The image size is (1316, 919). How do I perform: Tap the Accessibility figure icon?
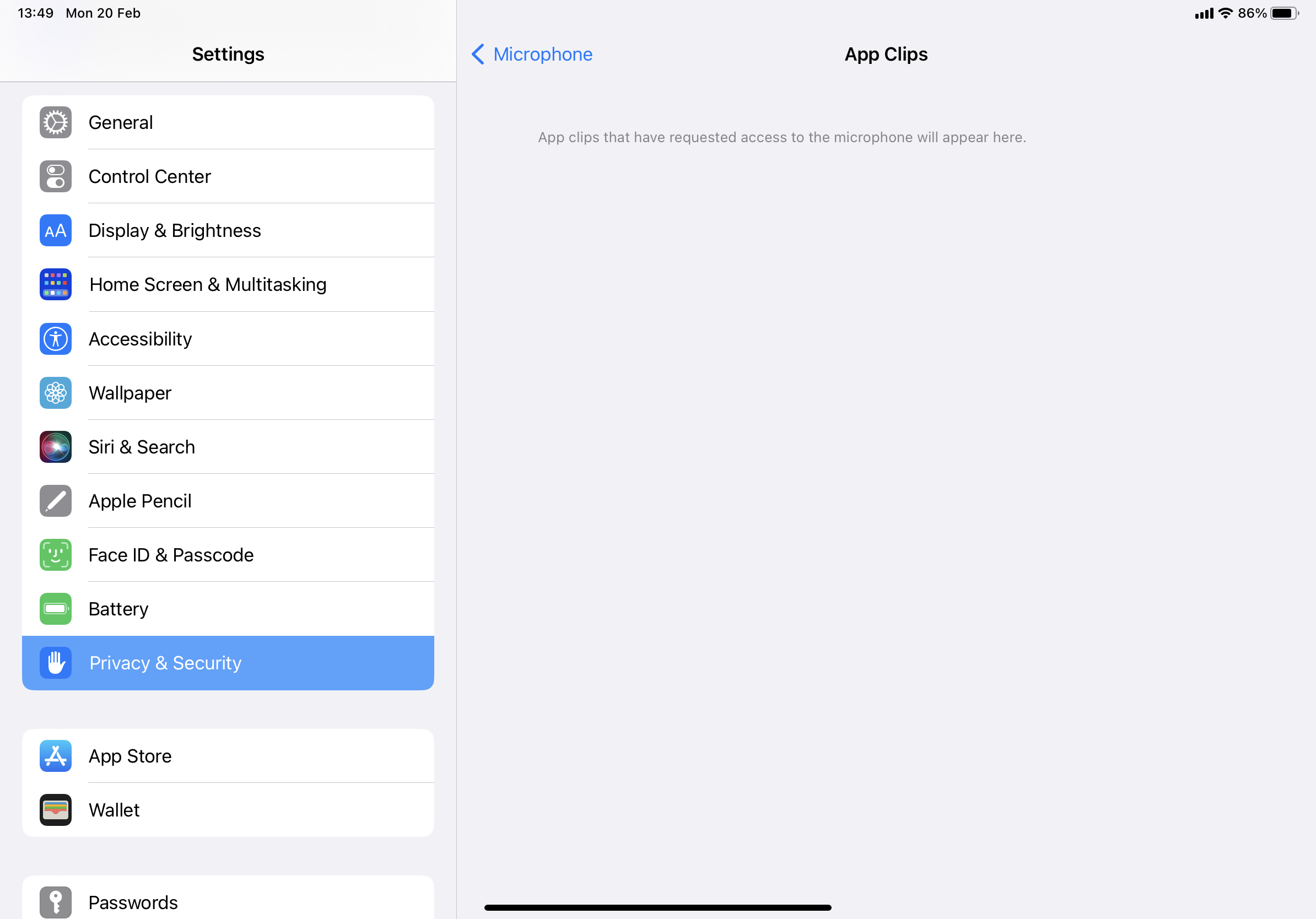[56, 339]
